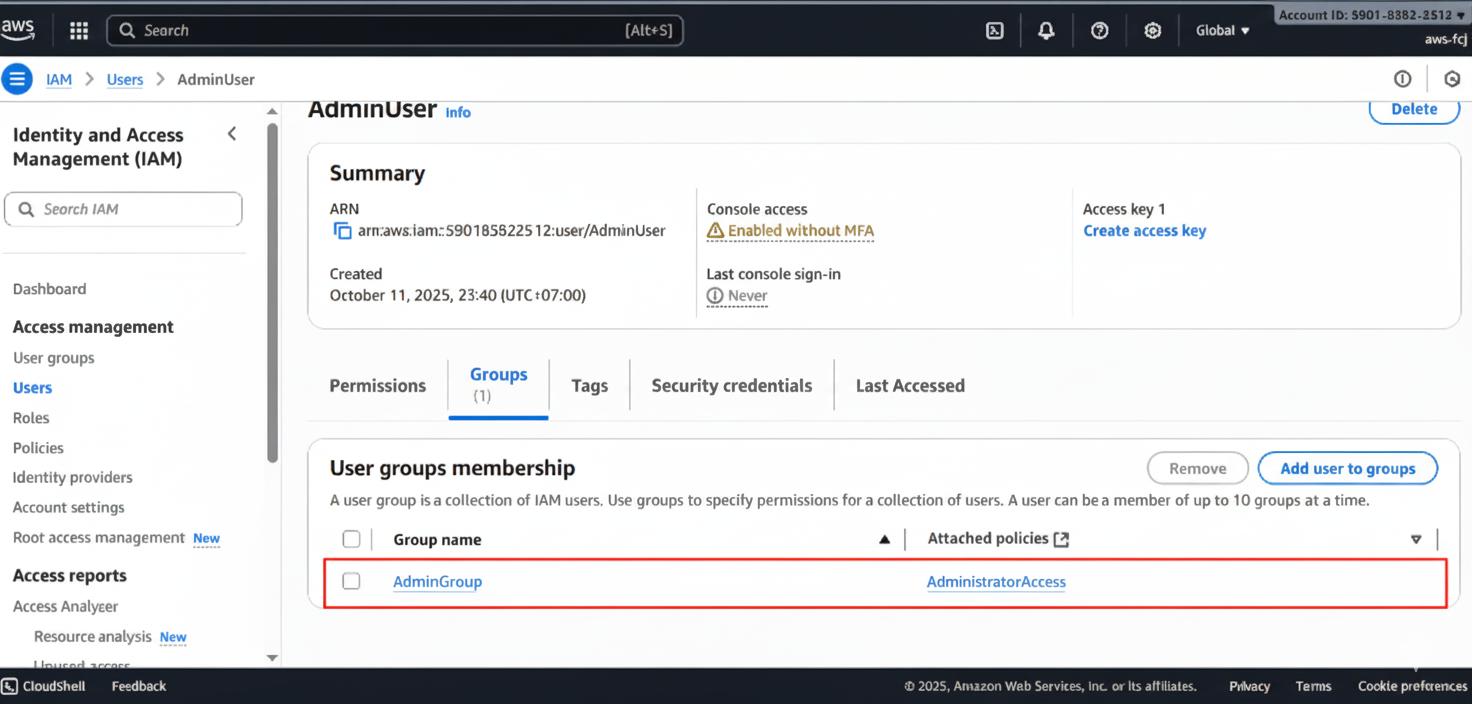
Task: Switch to the Permissions tab
Action: 378,386
